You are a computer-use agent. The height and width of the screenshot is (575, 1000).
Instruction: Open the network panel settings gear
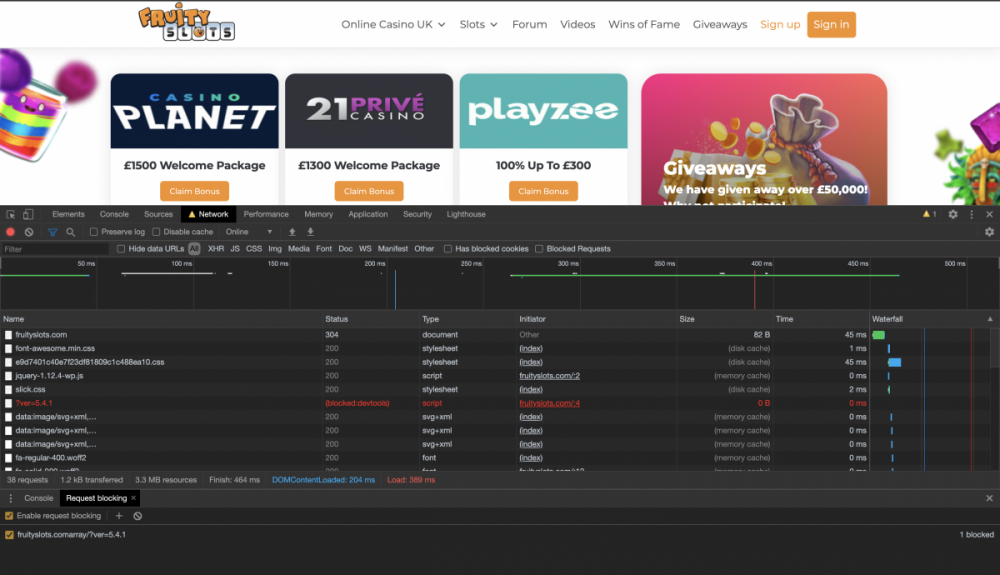[989, 232]
